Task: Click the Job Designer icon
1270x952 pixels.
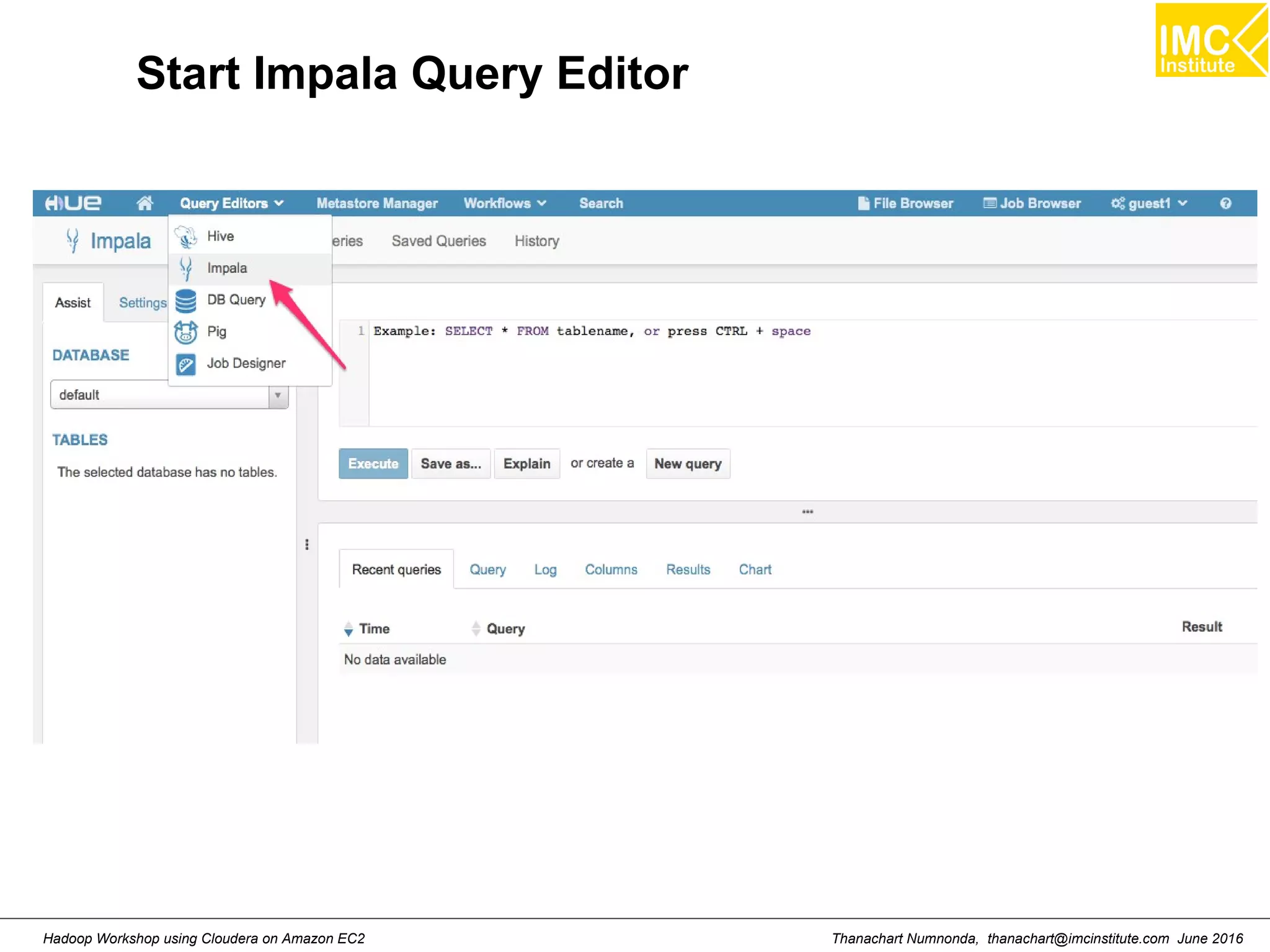Action: click(185, 364)
